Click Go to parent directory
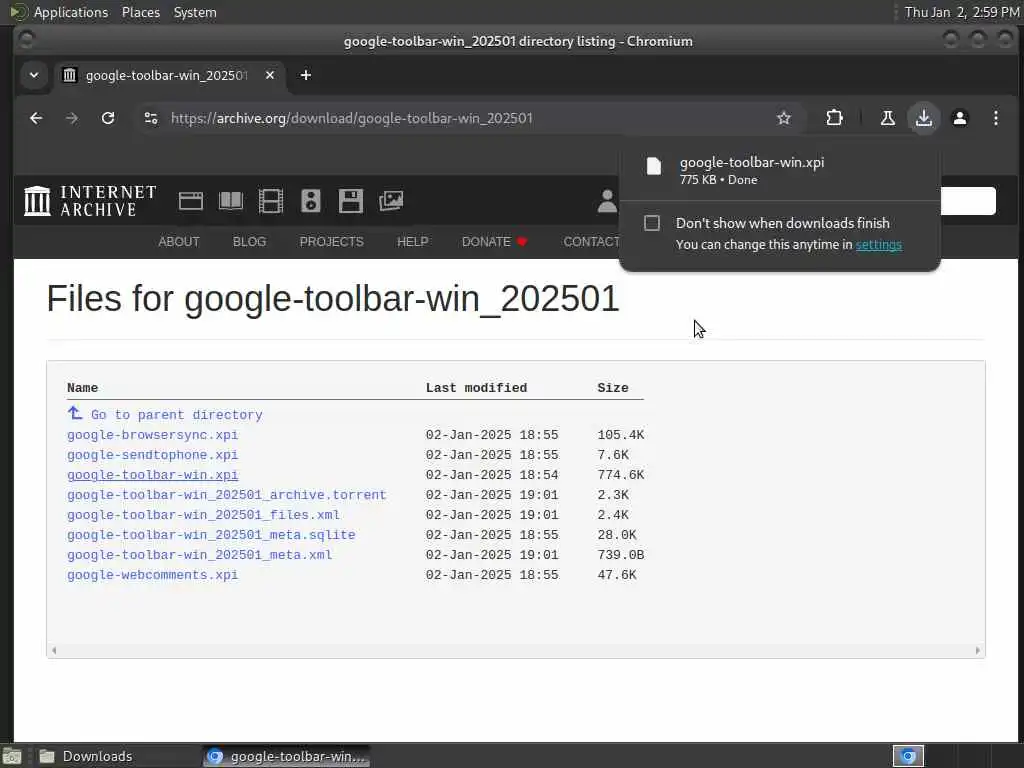This screenshot has width=1024, height=768. (x=176, y=415)
